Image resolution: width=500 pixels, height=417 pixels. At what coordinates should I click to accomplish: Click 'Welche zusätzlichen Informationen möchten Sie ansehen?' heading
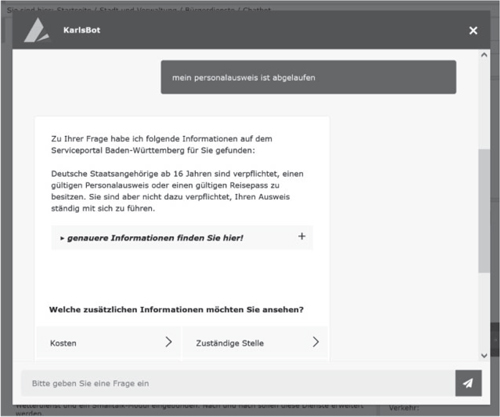tap(176, 310)
